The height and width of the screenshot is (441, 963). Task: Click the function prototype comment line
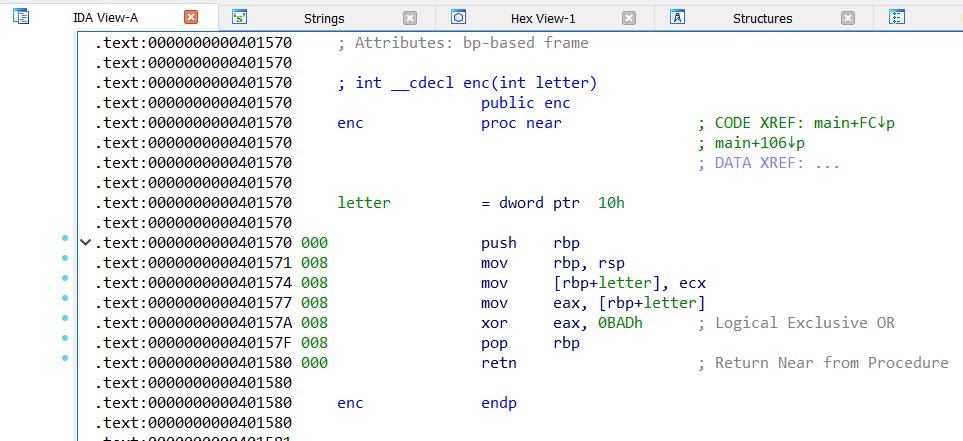click(467, 83)
